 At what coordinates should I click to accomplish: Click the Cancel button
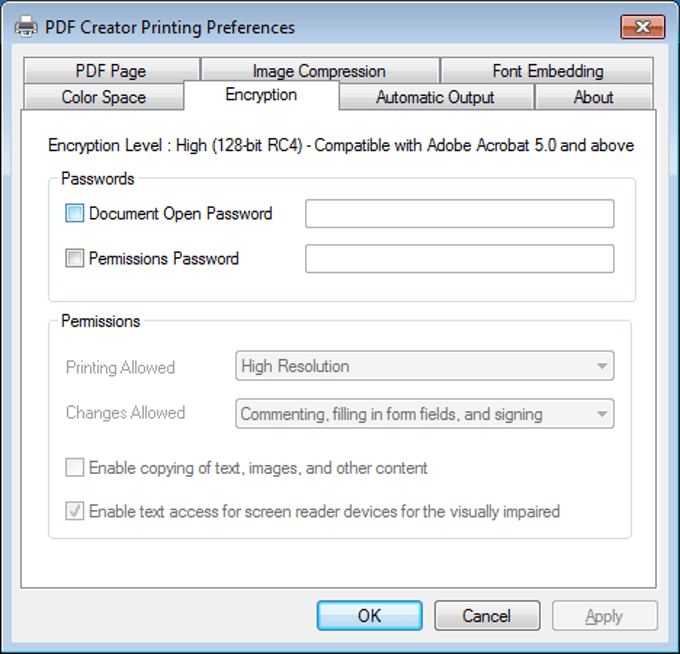pyautogui.click(x=487, y=615)
